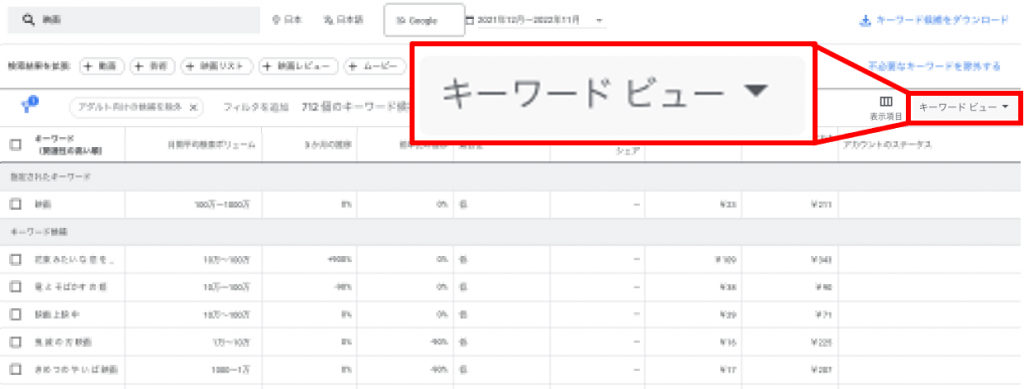
Task: Click the magnifier icon in the search box
Action: [x=28, y=20]
